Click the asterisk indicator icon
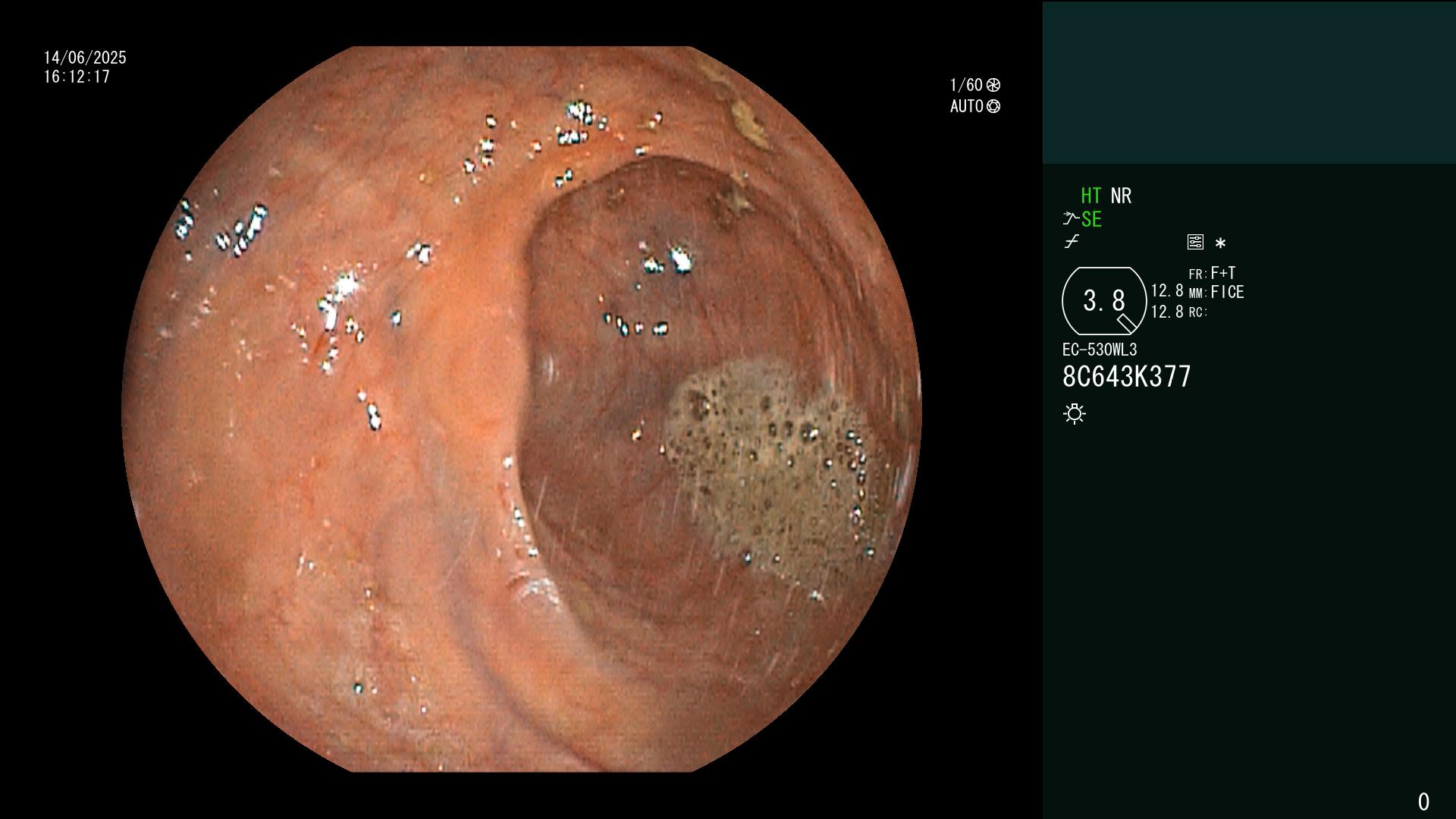Image resolution: width=1456 pixels, height=819 pixels. click(1220, 243)
